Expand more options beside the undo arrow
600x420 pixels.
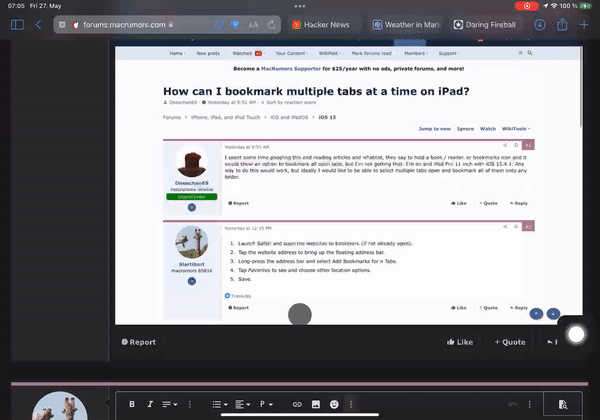(530, 404)
